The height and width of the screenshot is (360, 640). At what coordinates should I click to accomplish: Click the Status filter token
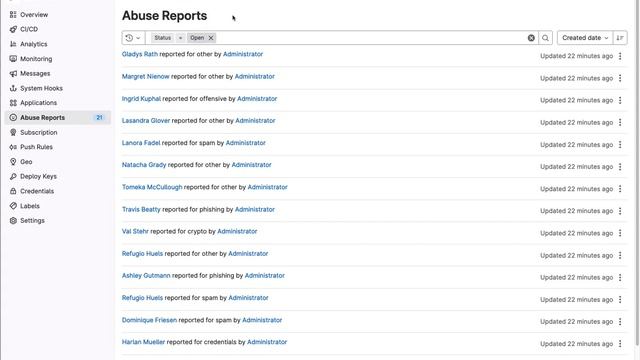pyautogui.click(x=162, y=38)
